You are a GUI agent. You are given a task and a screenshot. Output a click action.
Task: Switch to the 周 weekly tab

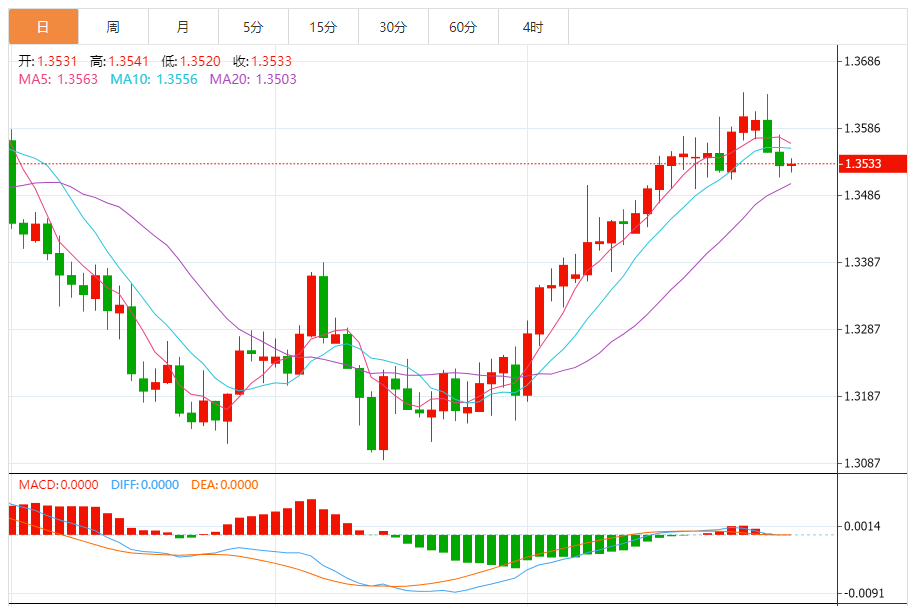pyautogui.click(x=113, y=26)
